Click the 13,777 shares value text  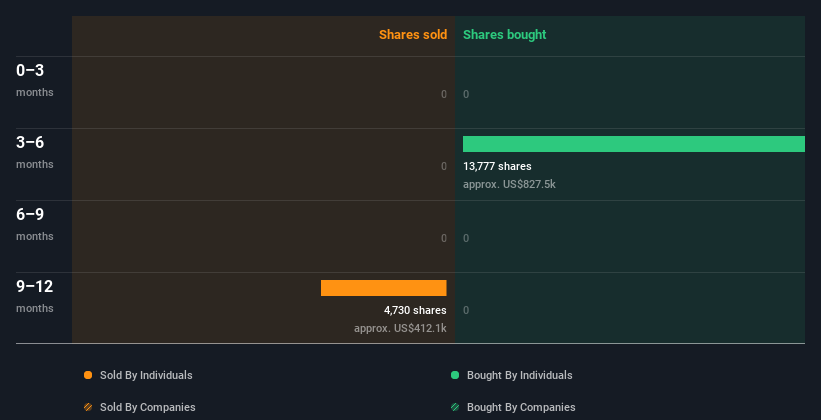[497, 167]
